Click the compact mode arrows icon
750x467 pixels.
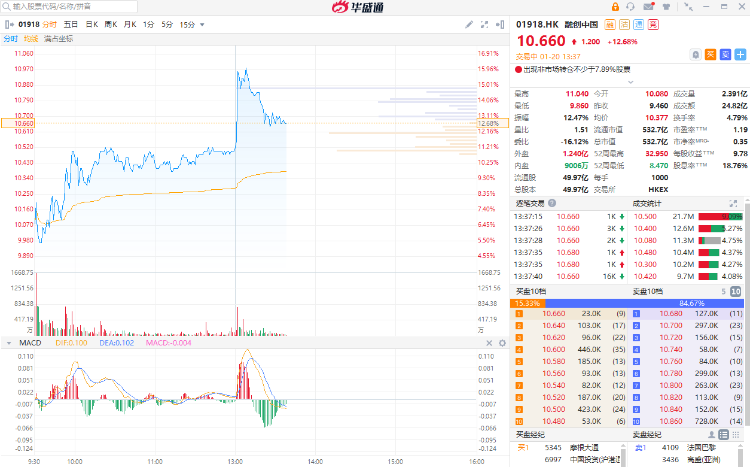coord(688,7)
